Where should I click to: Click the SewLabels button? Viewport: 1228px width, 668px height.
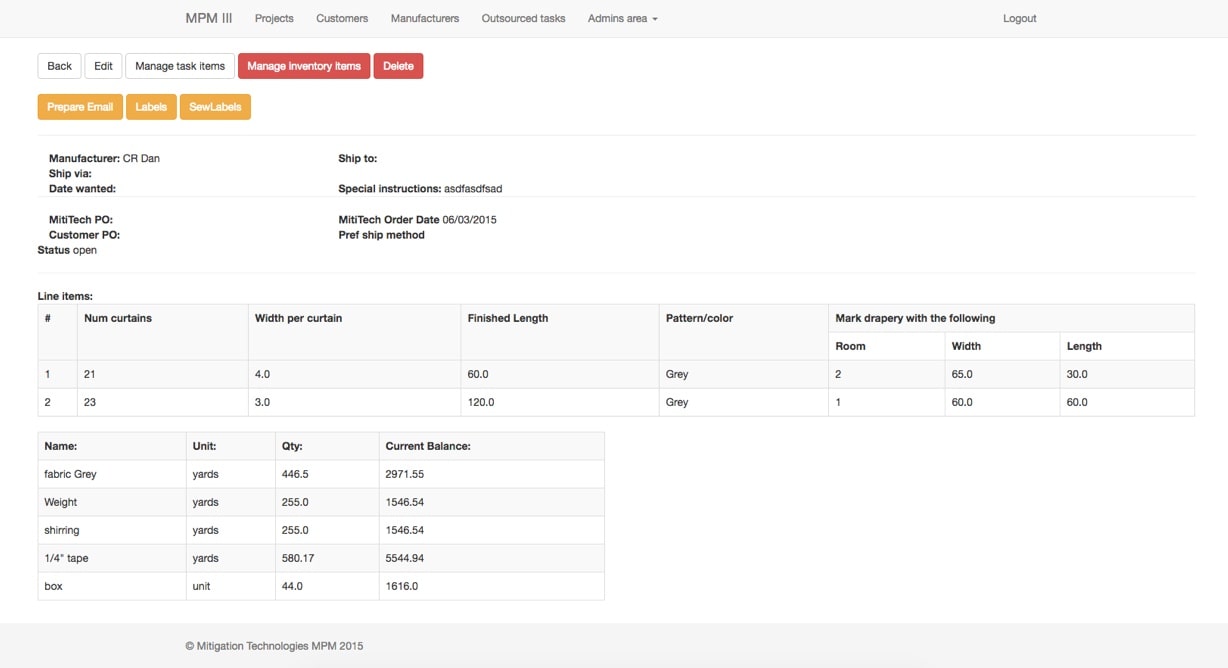tap(215, 107)
